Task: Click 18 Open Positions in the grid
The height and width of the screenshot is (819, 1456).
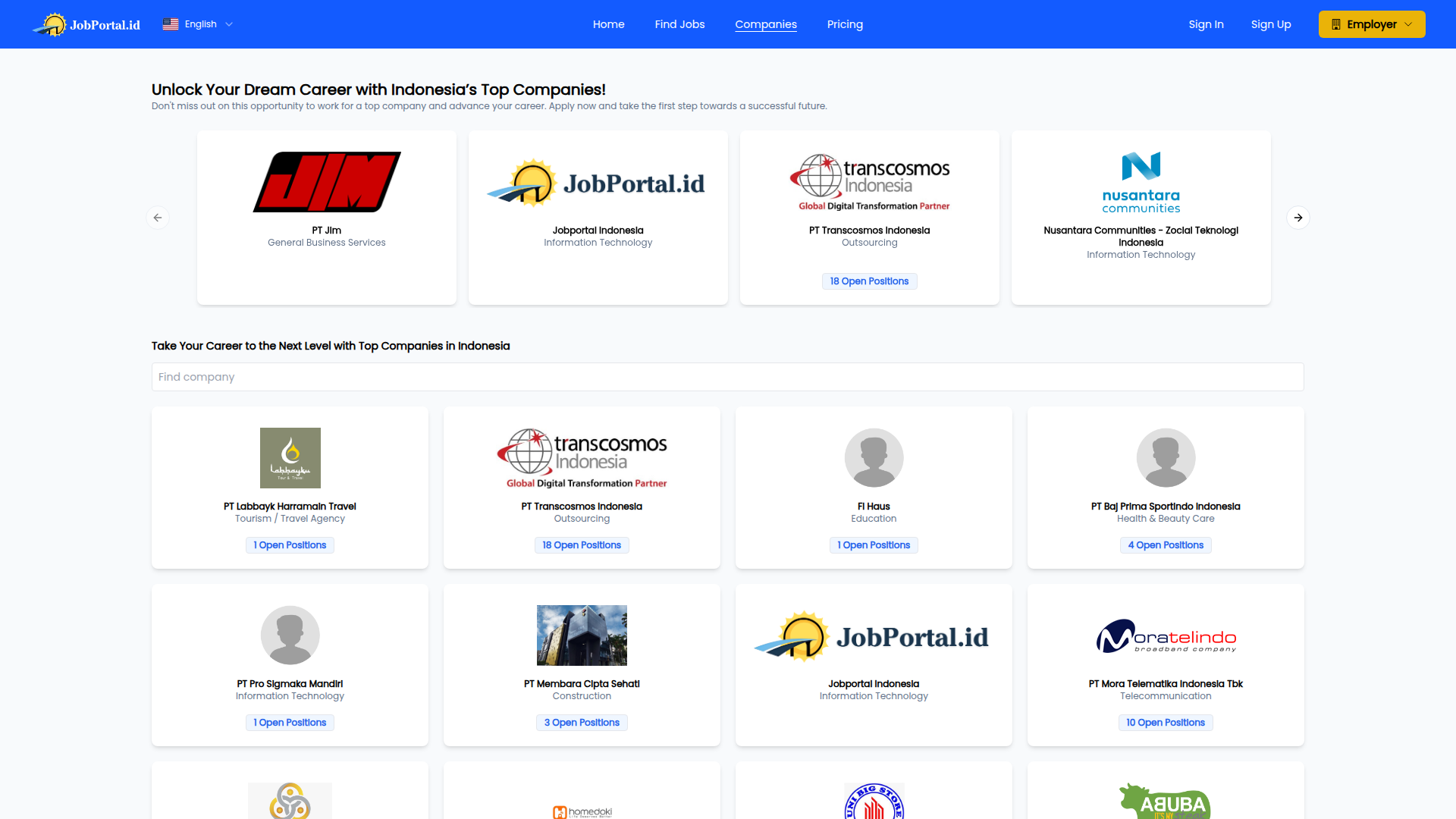Action: (x=582, y=545)
